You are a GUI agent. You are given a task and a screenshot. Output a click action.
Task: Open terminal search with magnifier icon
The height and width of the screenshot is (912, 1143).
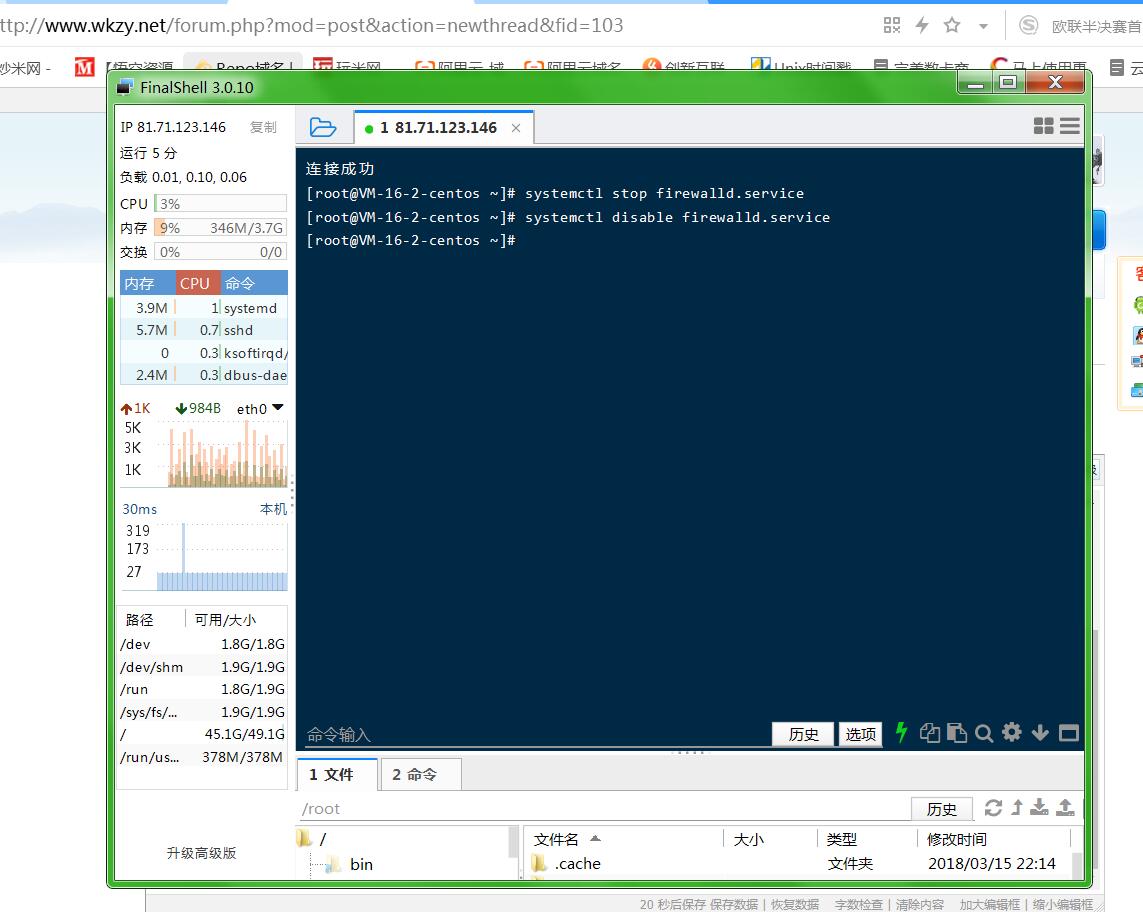(984, 733)
